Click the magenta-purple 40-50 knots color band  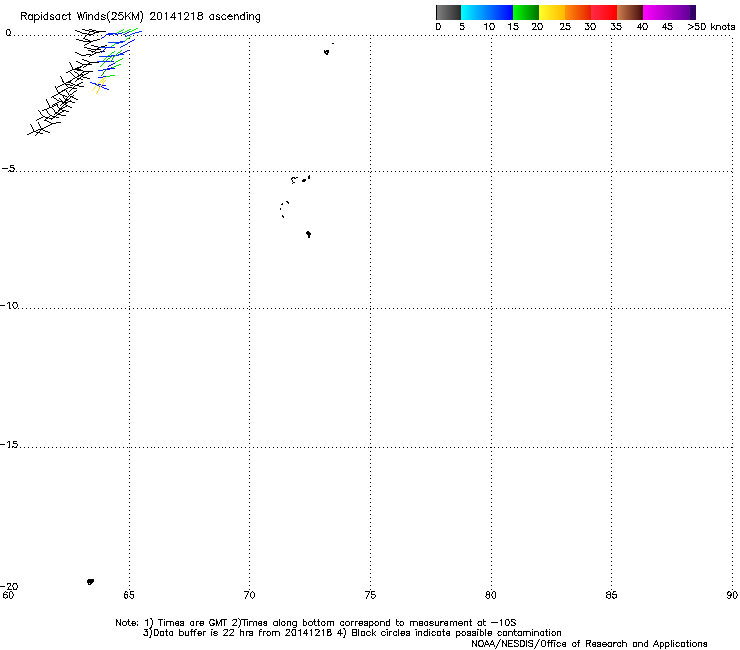[x=669, y=12]
